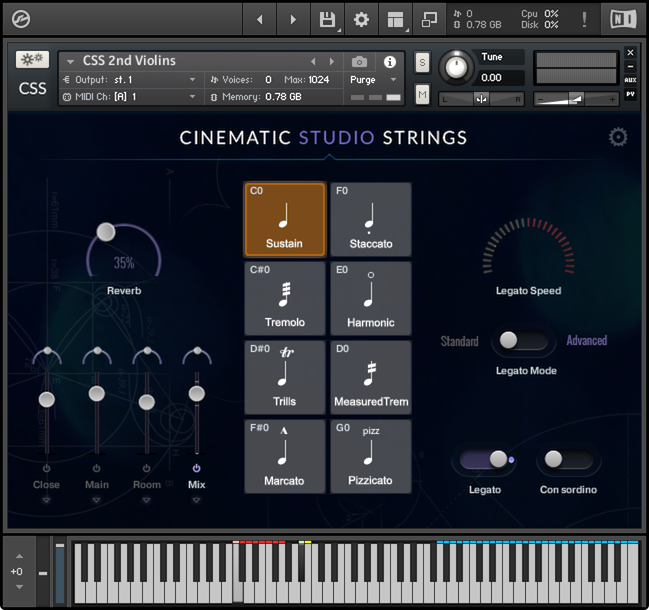This screenshot has width=649, height=610.
Task: Click the Kontakt logo icon at top left
Action: coord(21,19)
